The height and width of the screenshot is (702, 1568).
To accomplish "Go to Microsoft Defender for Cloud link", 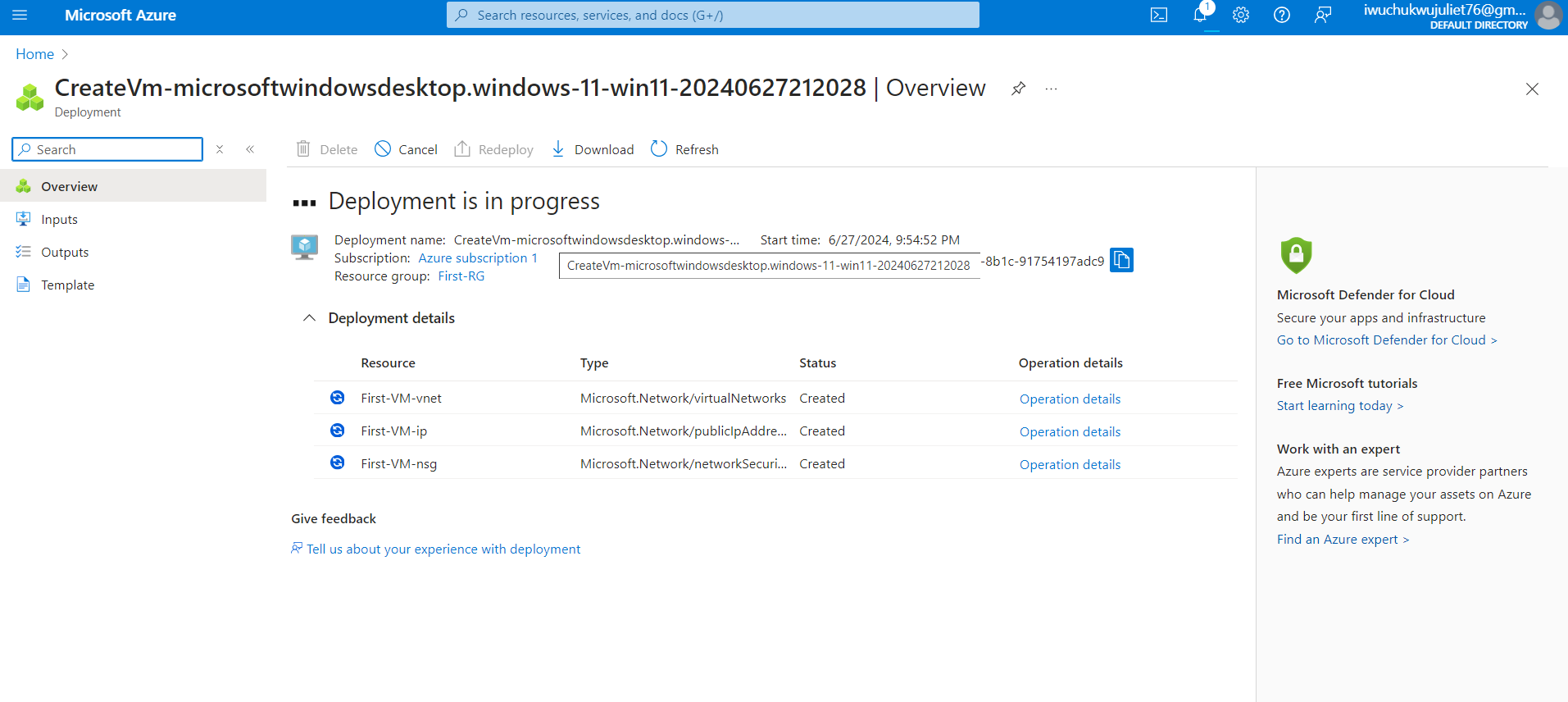I will pos(1387,340).
